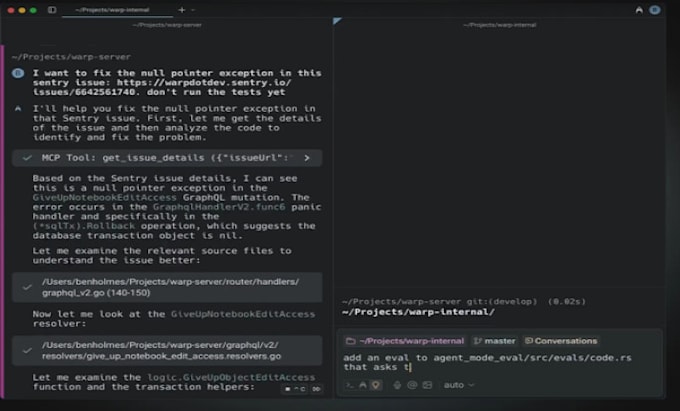Switch to terminal input mode icon
Image resolution: width=680 pixels, height=411 pixels.
click(x=350, y=385)
